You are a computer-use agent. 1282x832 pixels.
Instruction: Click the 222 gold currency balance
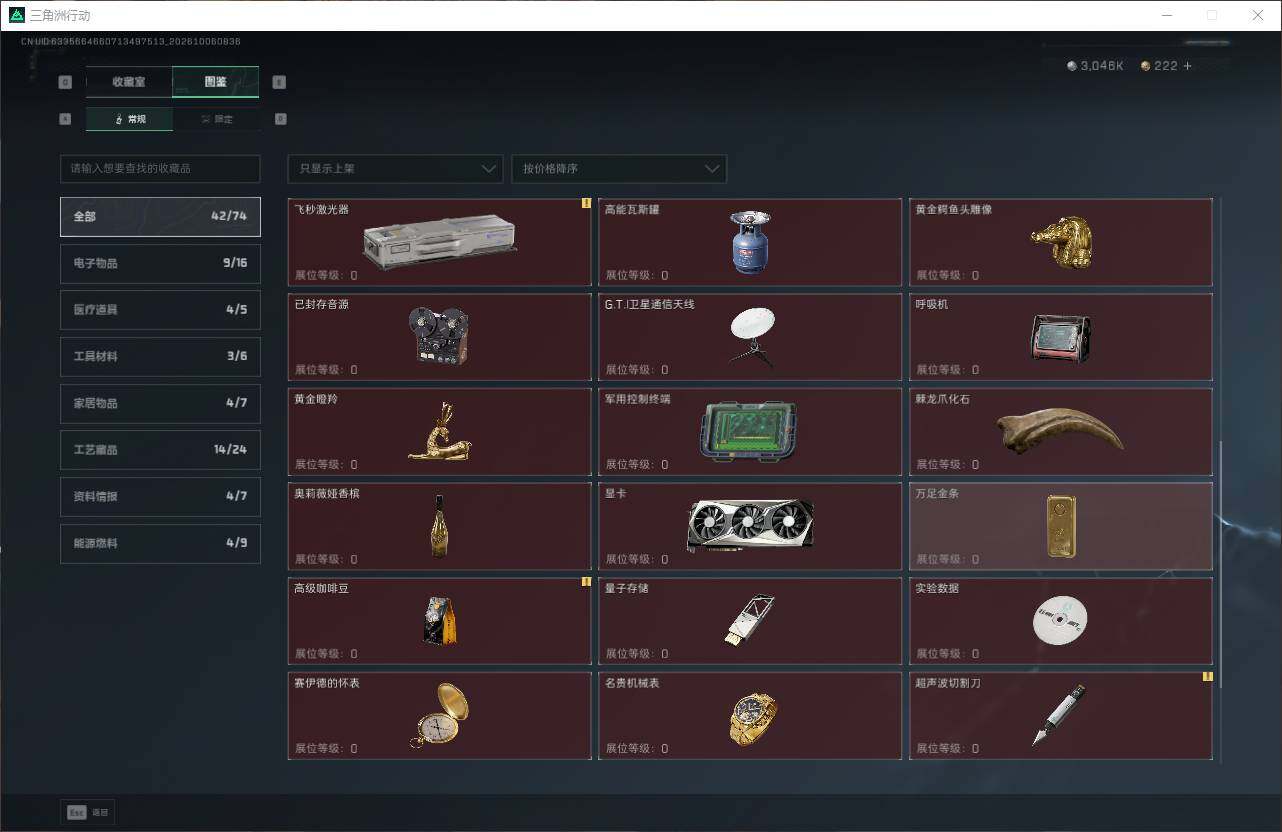[x=1159, y=66]
